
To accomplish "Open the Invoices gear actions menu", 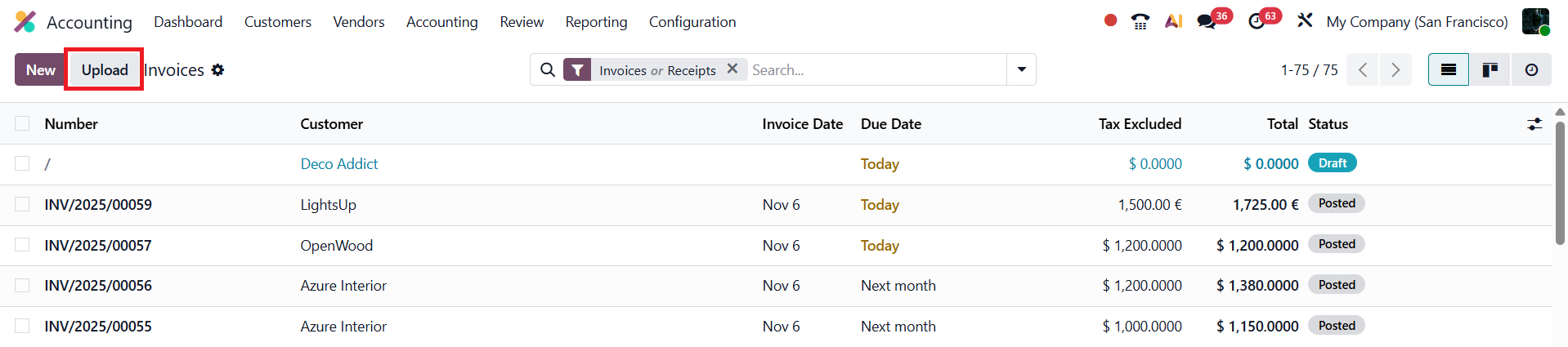I will click(217, 70).
